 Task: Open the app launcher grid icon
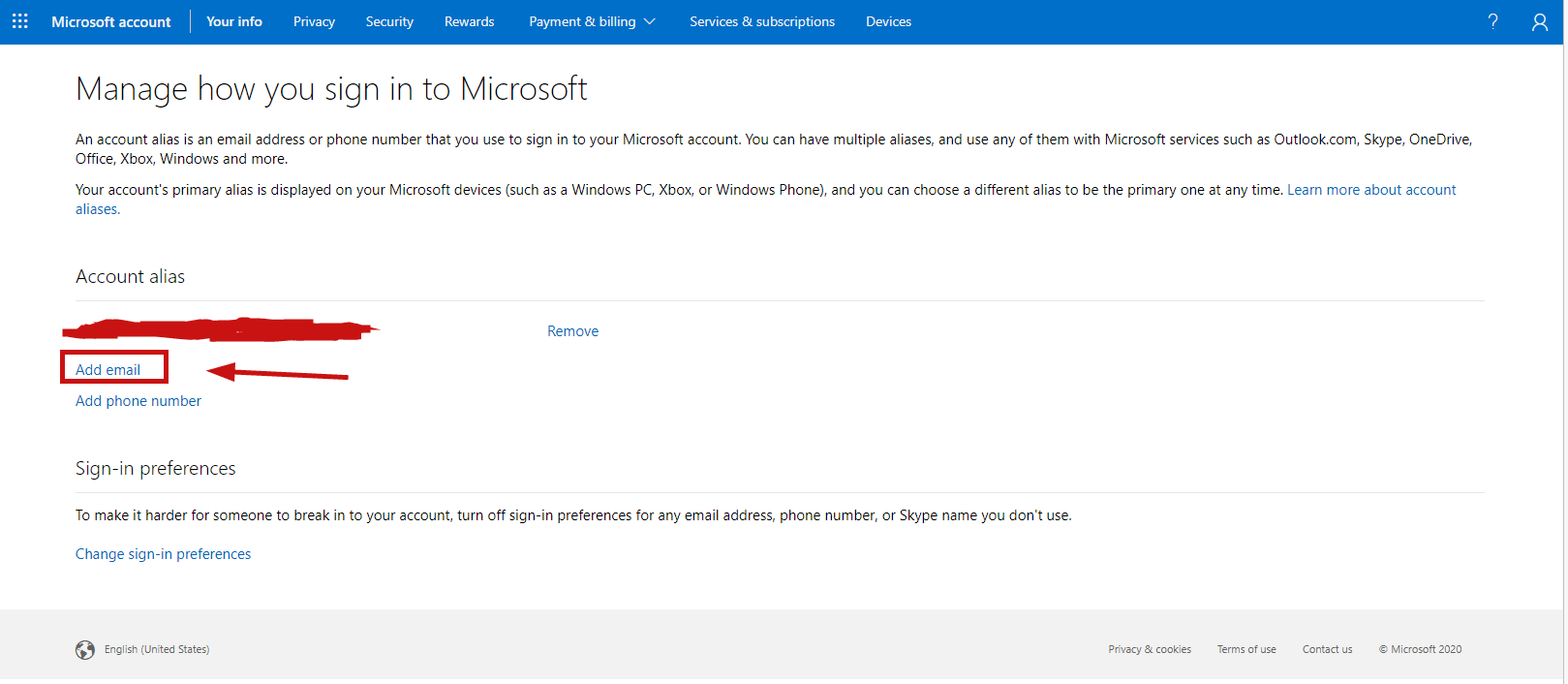[19, 21]
